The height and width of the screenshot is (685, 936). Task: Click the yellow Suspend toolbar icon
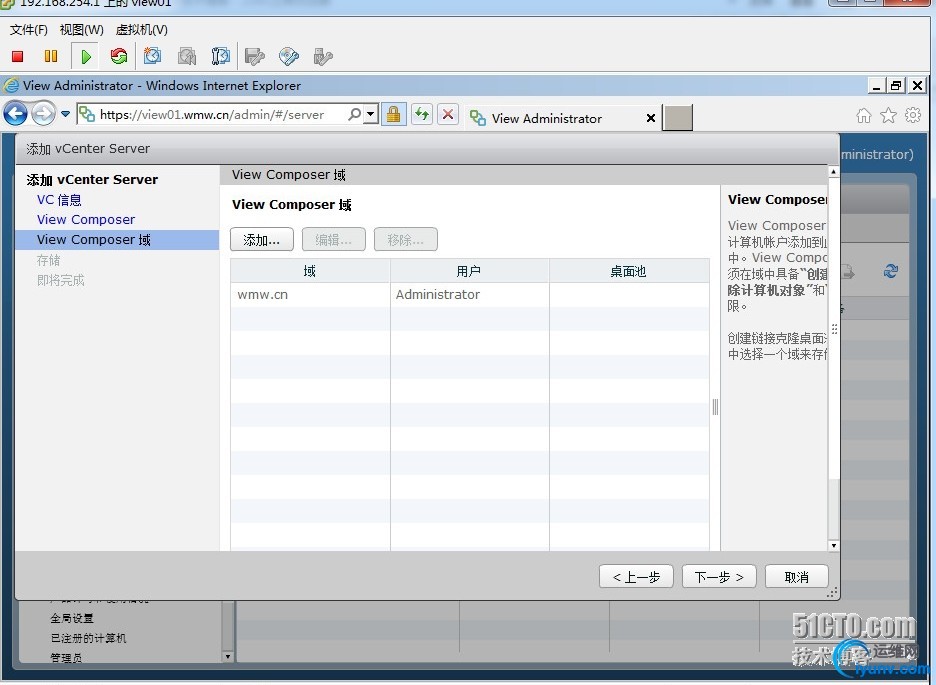(x=51, y=57)
